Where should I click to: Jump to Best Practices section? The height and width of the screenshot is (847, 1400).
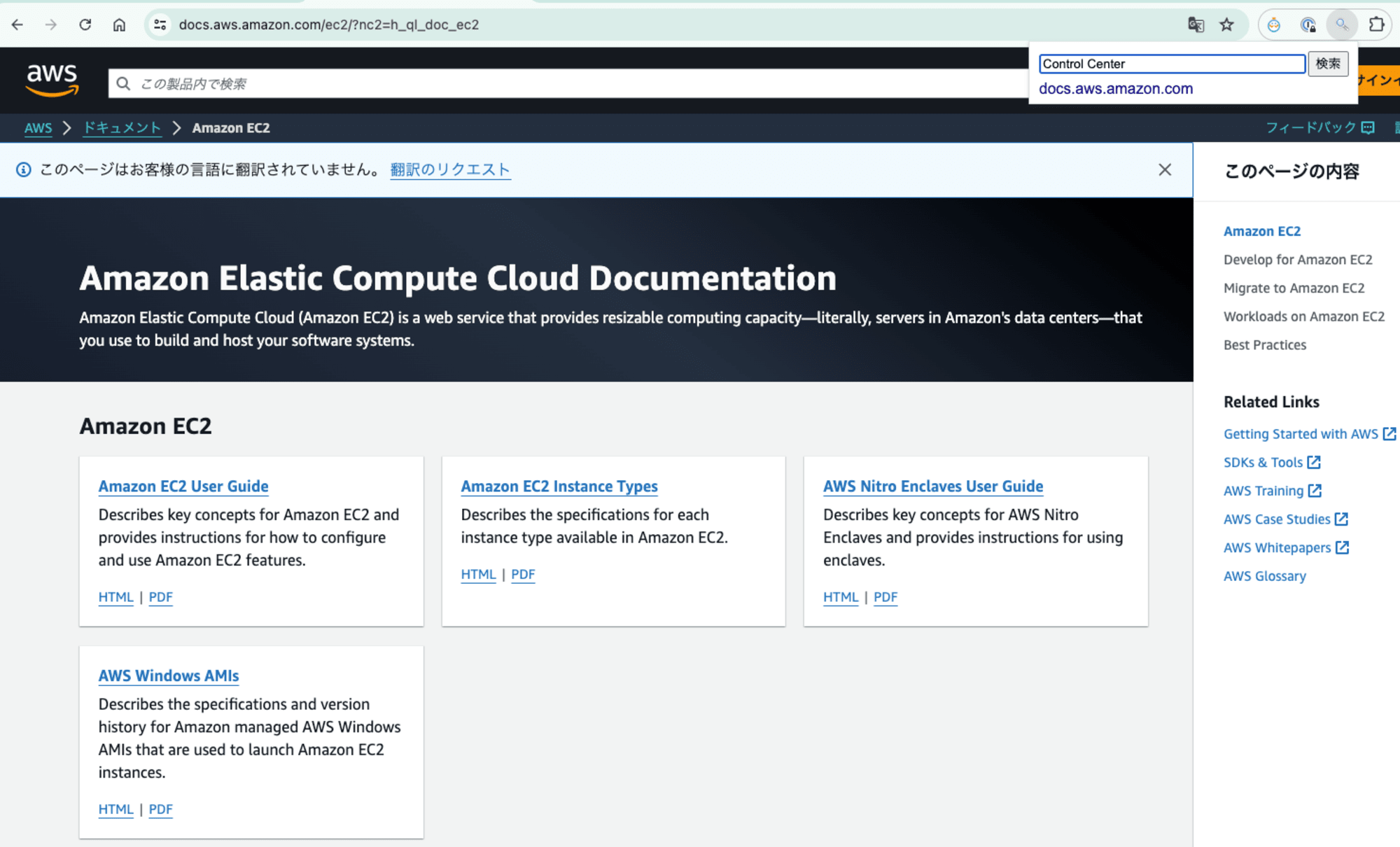1265,345
